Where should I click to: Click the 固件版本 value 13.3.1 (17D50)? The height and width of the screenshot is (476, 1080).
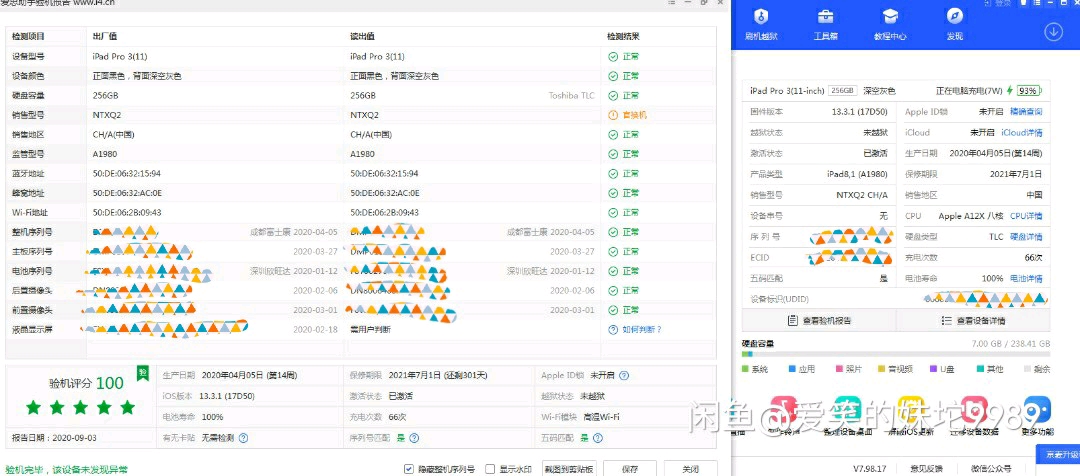pos(860,112)
